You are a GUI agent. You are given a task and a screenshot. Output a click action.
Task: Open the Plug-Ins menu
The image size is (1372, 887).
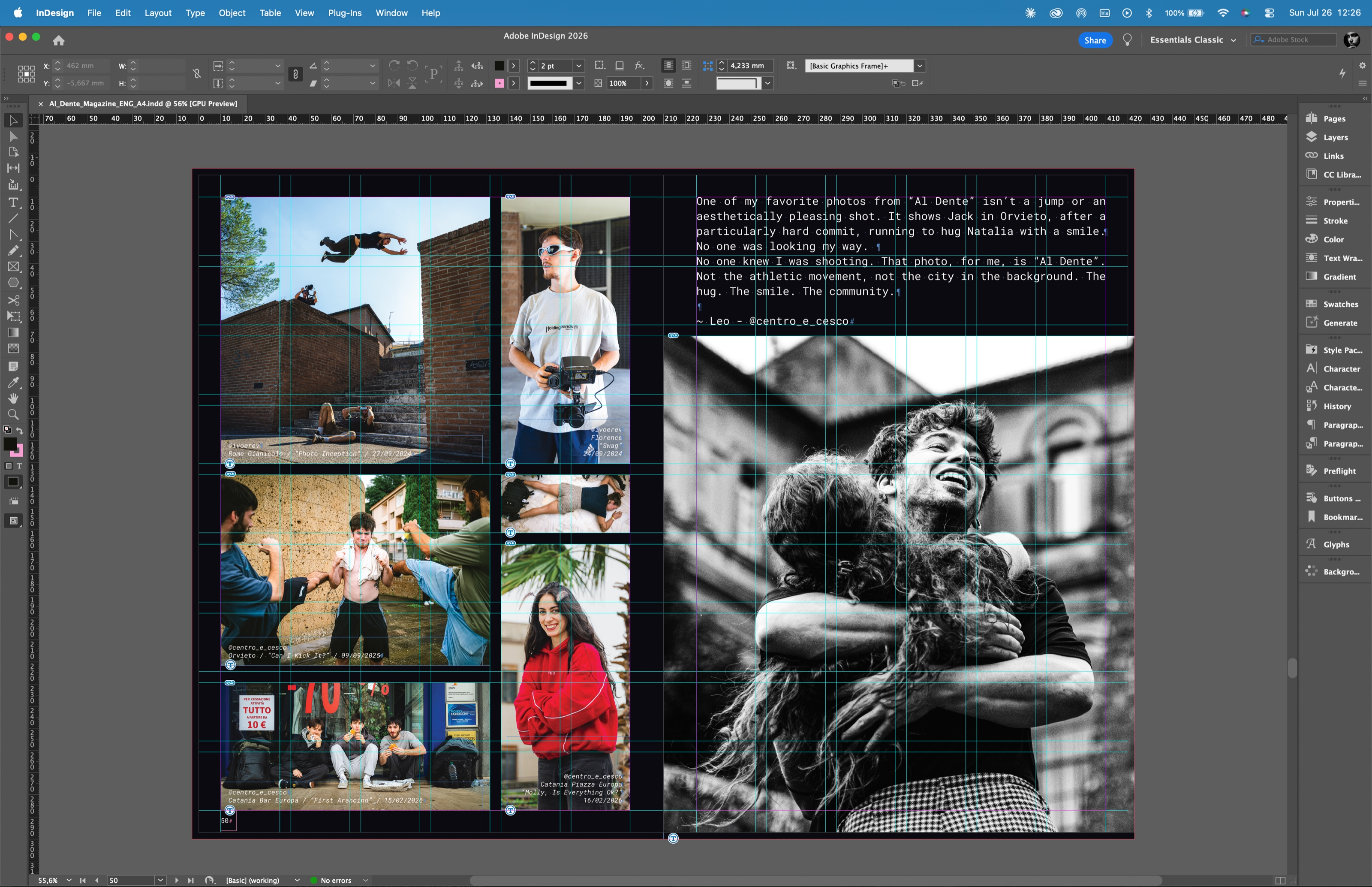(x=345, y=13)
